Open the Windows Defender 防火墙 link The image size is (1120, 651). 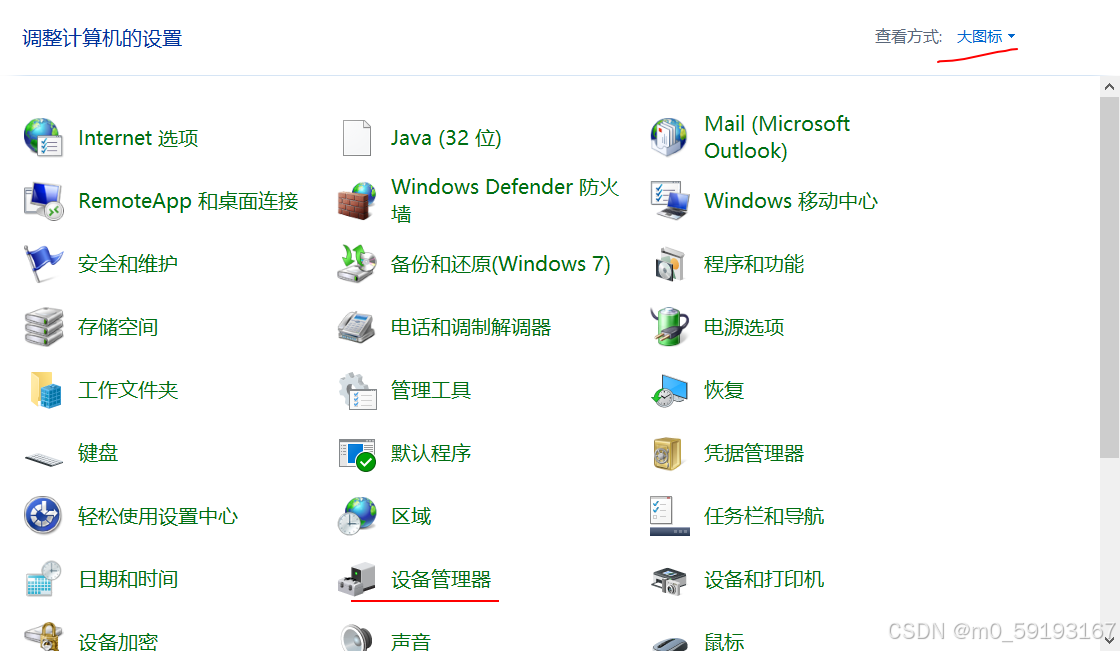tap(504, 200)
